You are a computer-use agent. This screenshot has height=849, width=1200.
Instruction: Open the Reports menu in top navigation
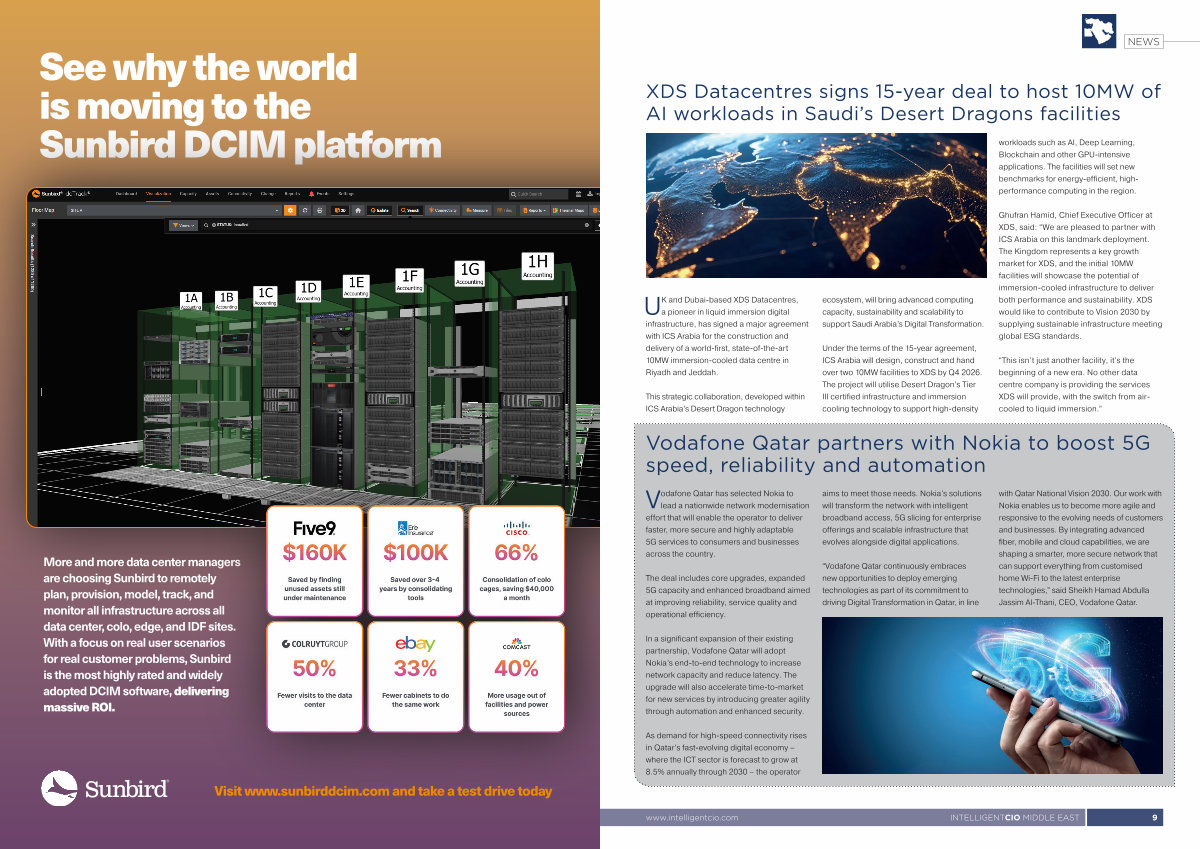click(x=292, y=194)
